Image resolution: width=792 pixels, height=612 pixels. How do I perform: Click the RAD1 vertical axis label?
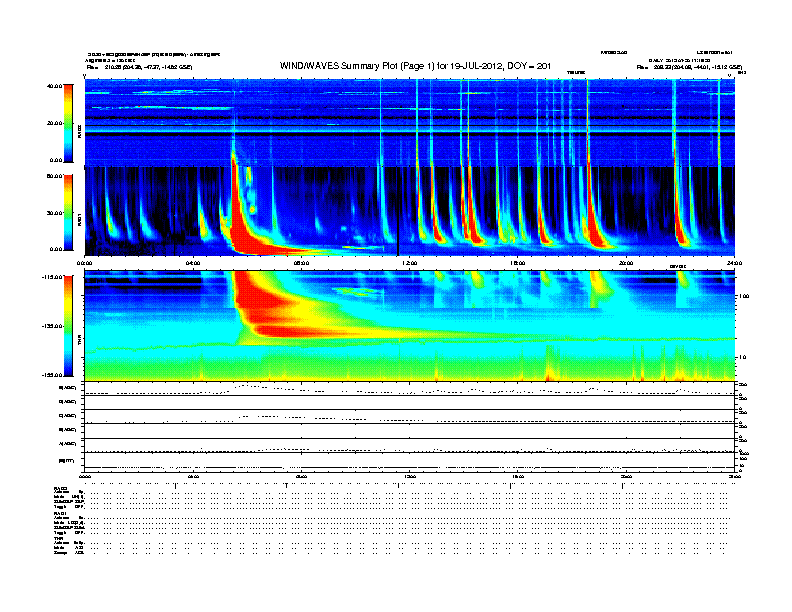[x=79, y=220]
